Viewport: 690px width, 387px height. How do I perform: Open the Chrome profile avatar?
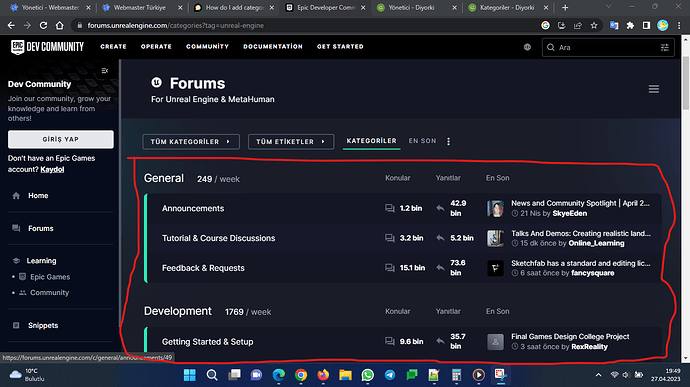point(663,26)
